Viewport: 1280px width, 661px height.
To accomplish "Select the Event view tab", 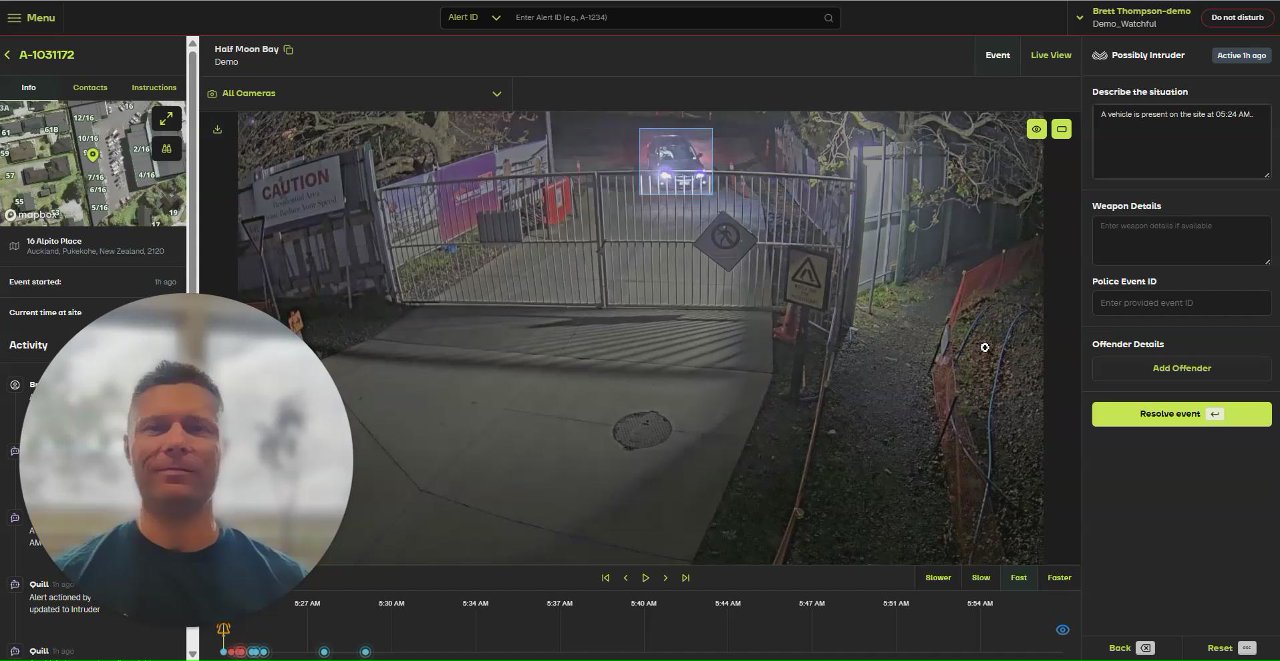I will [x=997, y=55].
